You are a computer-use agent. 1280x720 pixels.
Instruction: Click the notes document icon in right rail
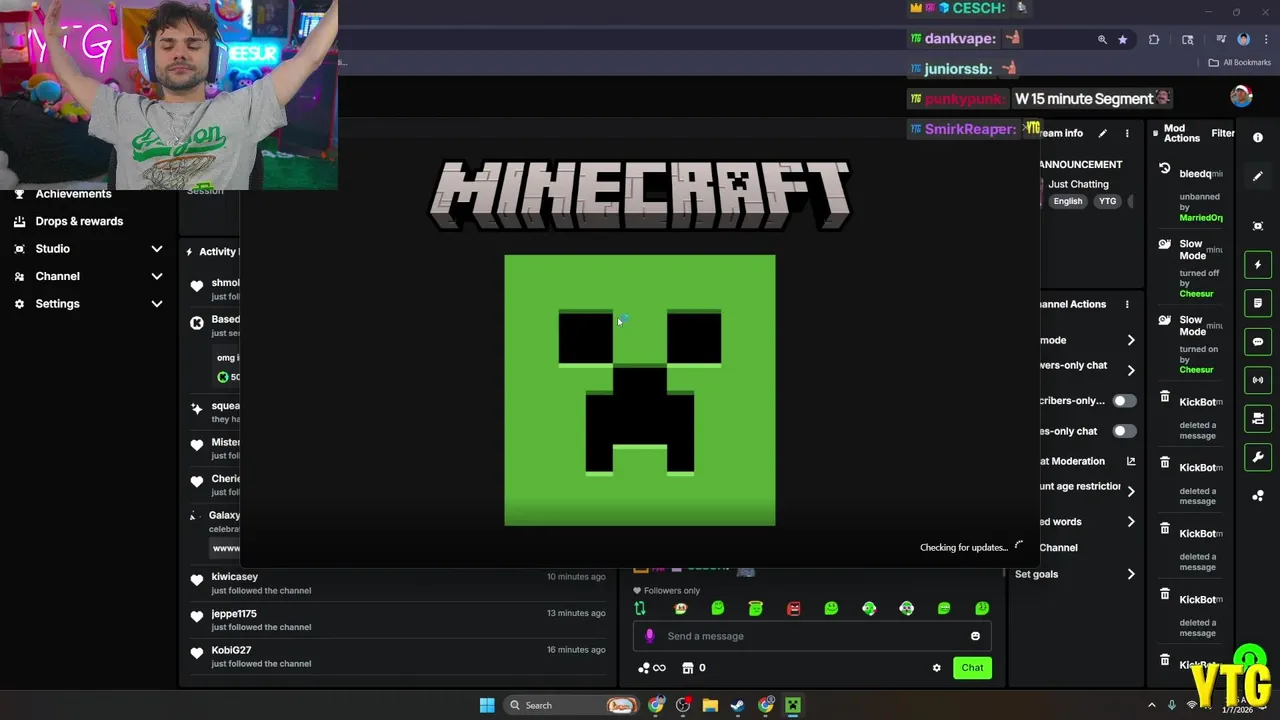[x=1258, y=303]
